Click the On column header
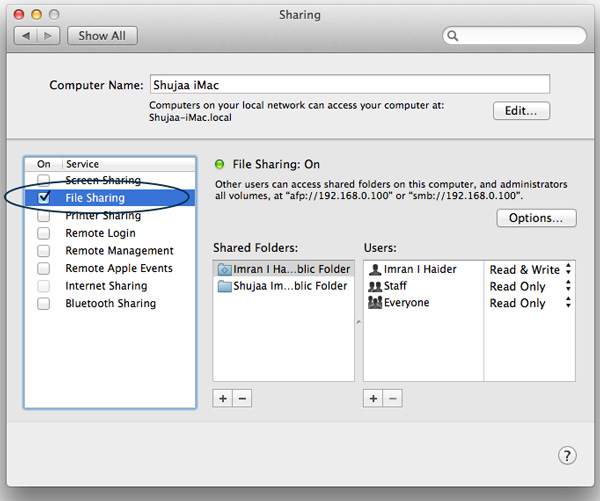The image size is (600, 501). tap(44, 164)
